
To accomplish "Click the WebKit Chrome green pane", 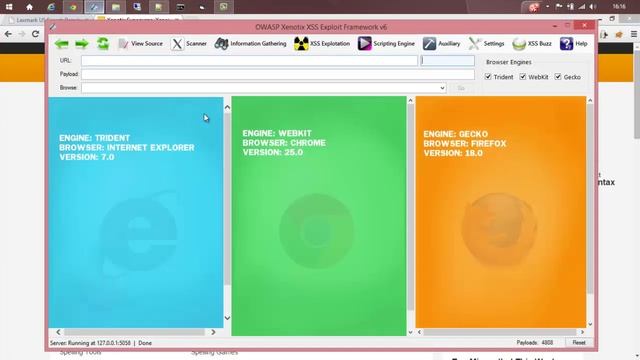I will click(x=319, y=216).
